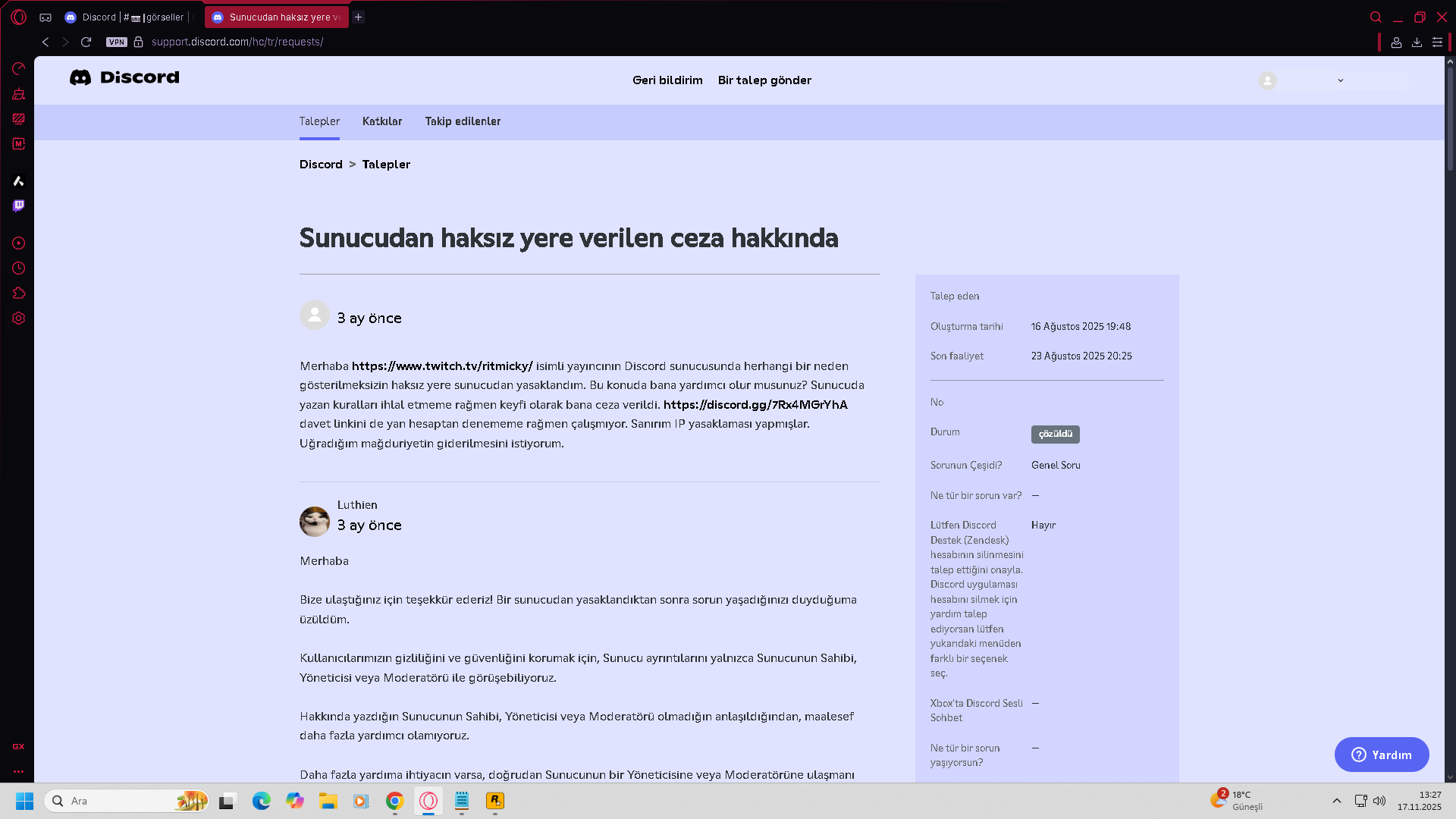Open the sidebar three-dots more menu
Viewport: 1456px width, 819px height.
[18, 771]
